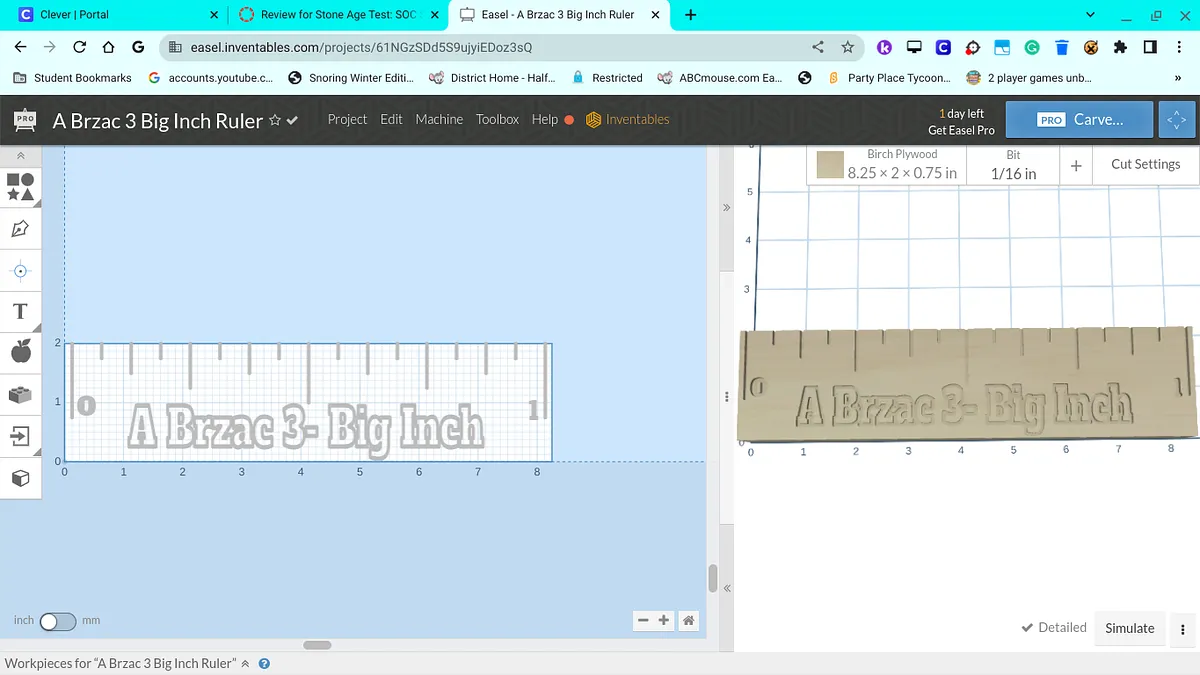1200x675 pixels.
Task: Open the Apps brick icon
Action: [x=20, y=395]
